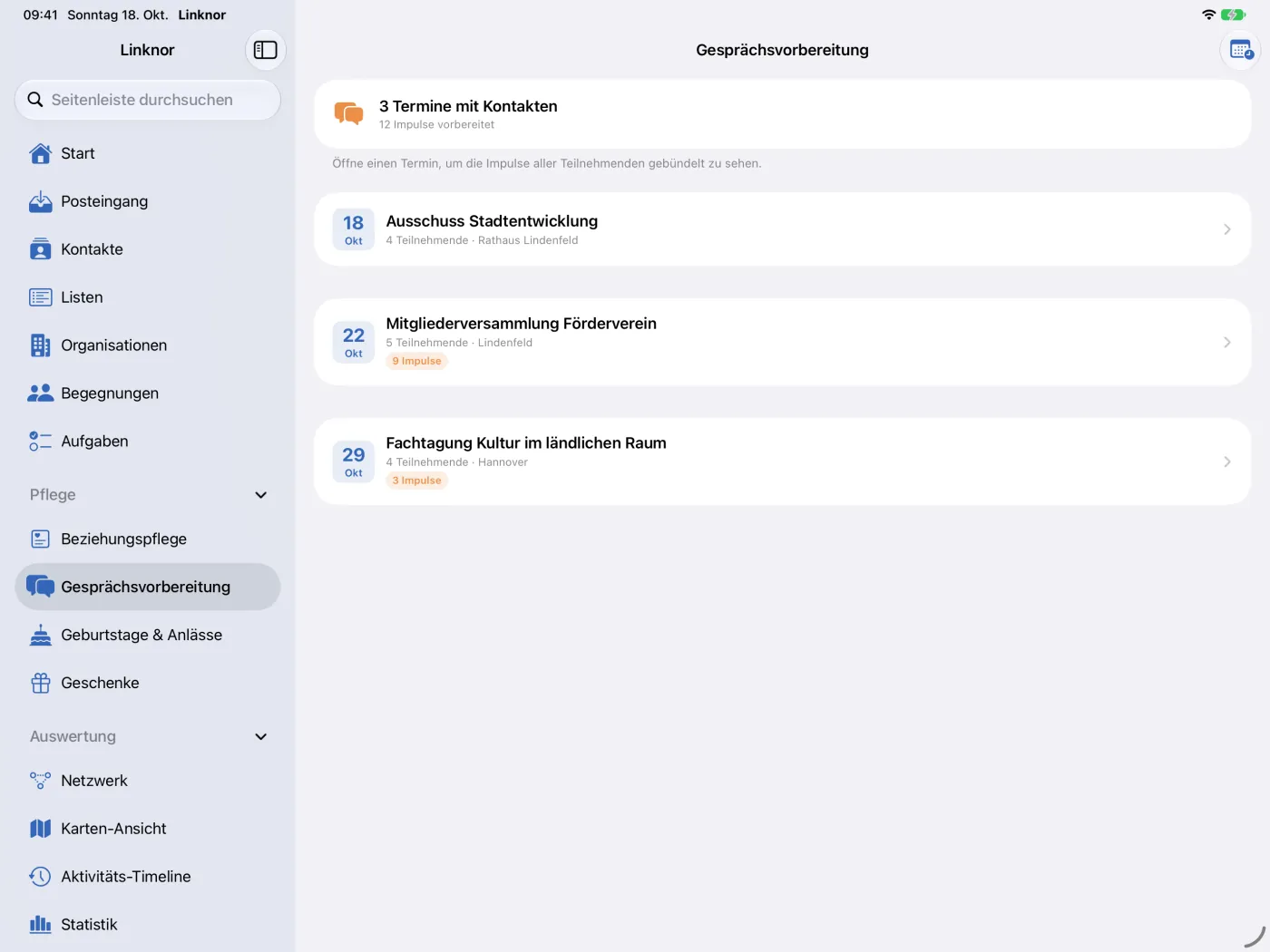
Task: Collapse the Pflege section chevron
Action: pyautogui.click(x=261, y=495)
